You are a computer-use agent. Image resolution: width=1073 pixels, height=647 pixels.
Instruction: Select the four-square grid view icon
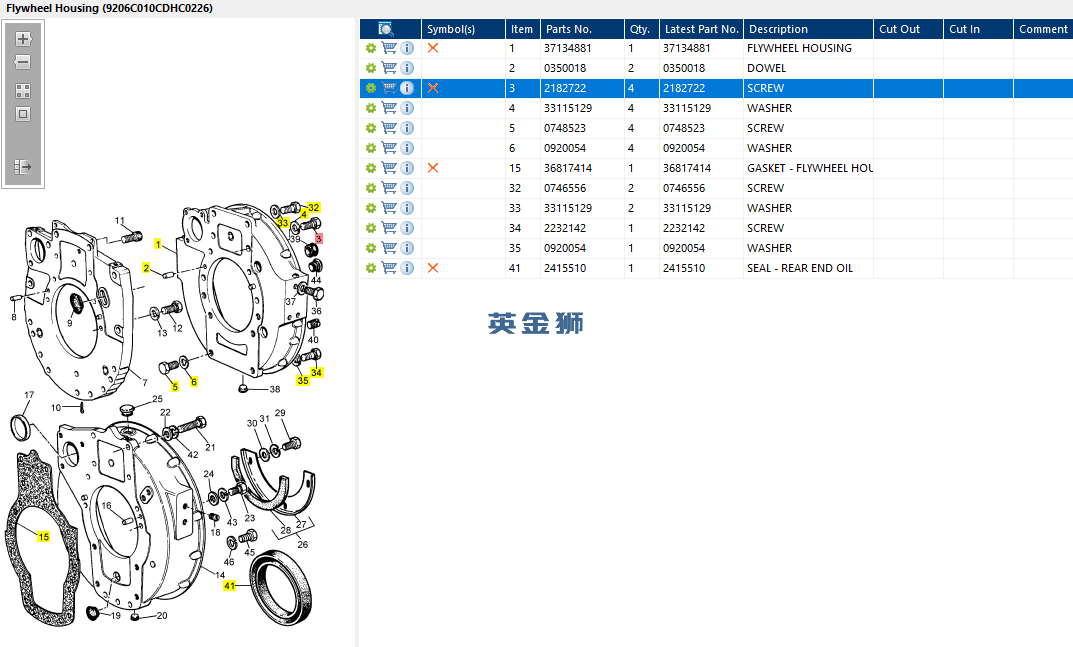[x=23, y=91]
